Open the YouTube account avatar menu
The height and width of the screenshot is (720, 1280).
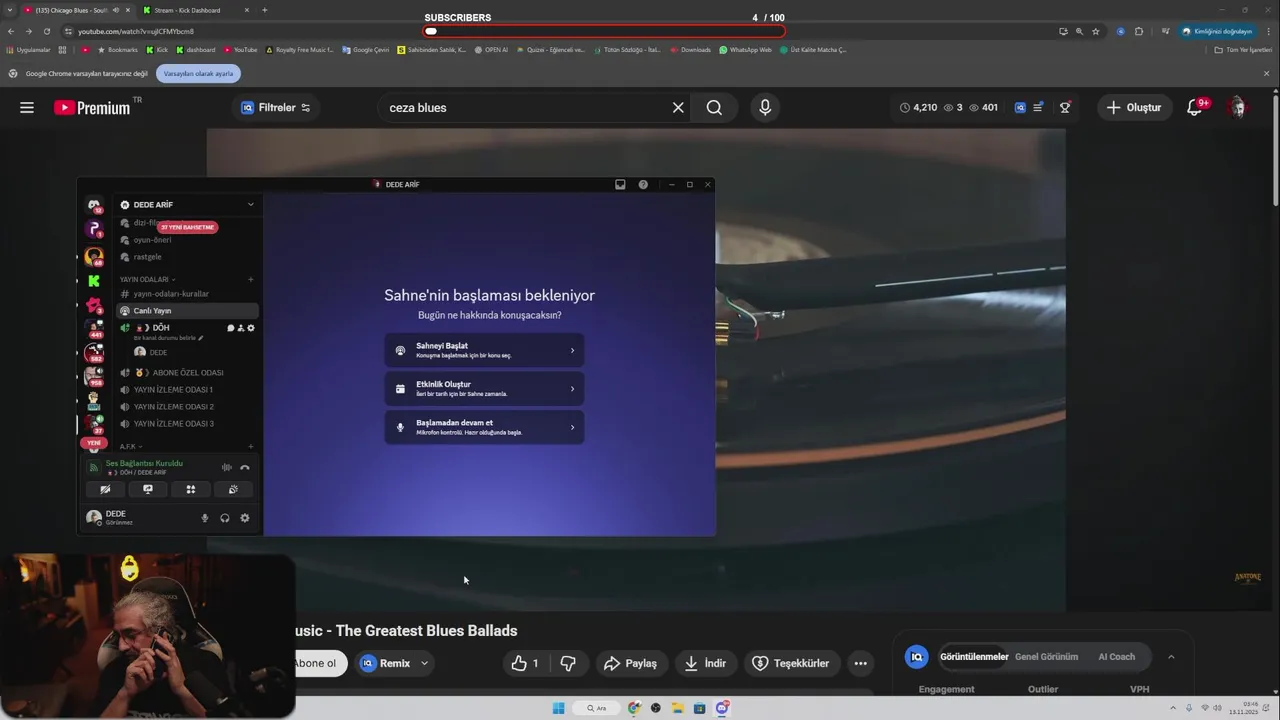click(x=1238, y=108)
